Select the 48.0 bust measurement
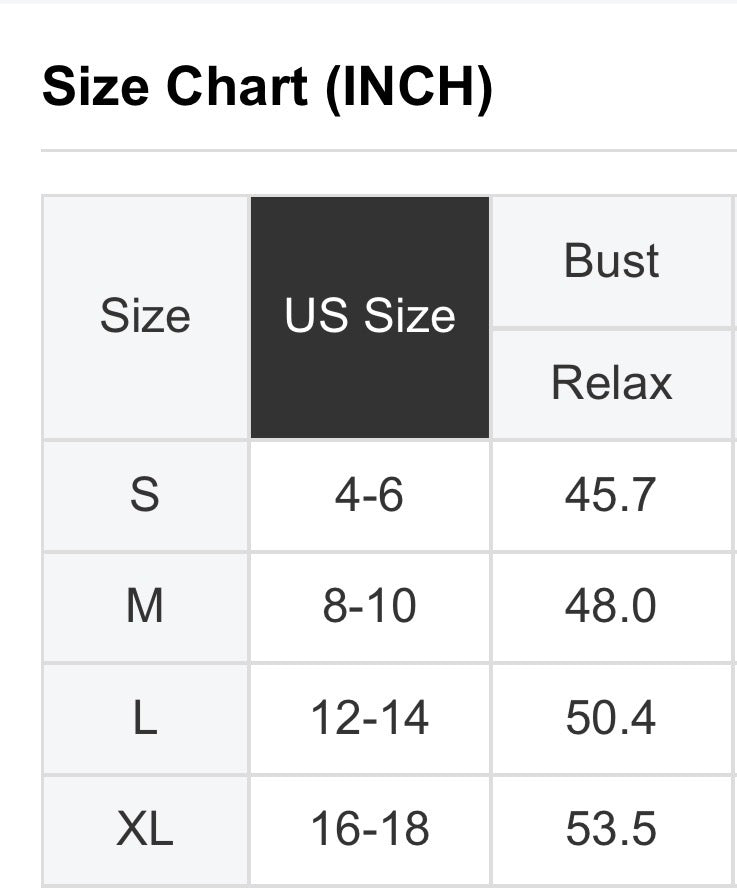The height and width of the screenshot is (888, 737). pos(611,607)
